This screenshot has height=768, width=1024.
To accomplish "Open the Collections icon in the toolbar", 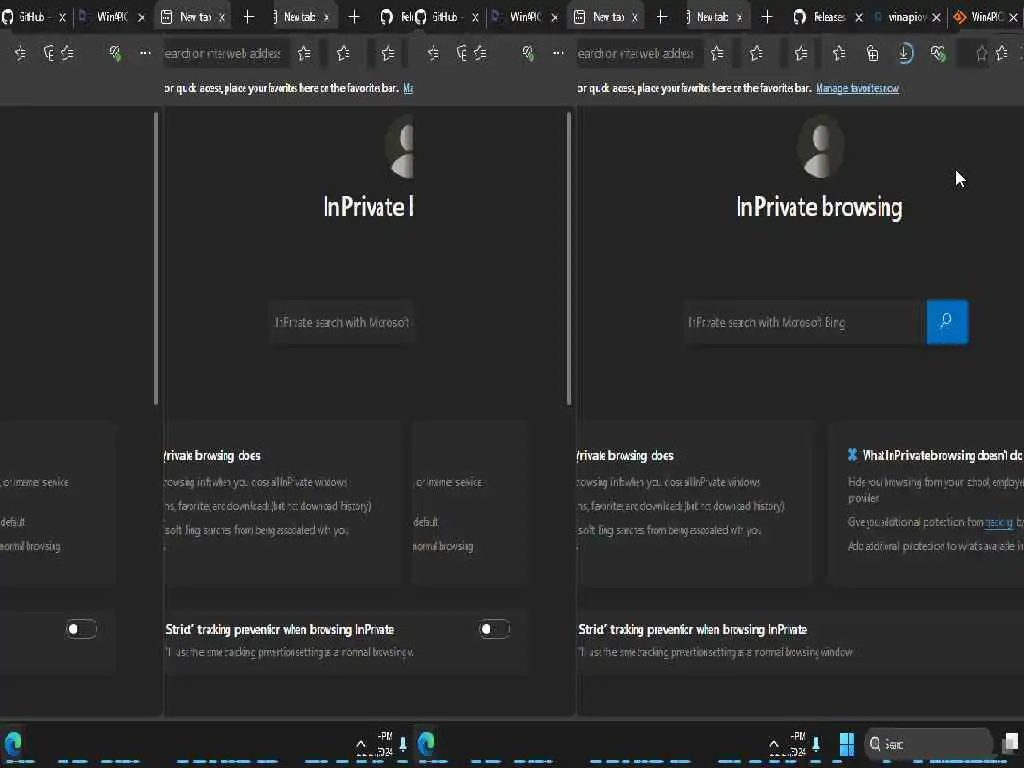I will pyautogui.click(x=872, y=54).
